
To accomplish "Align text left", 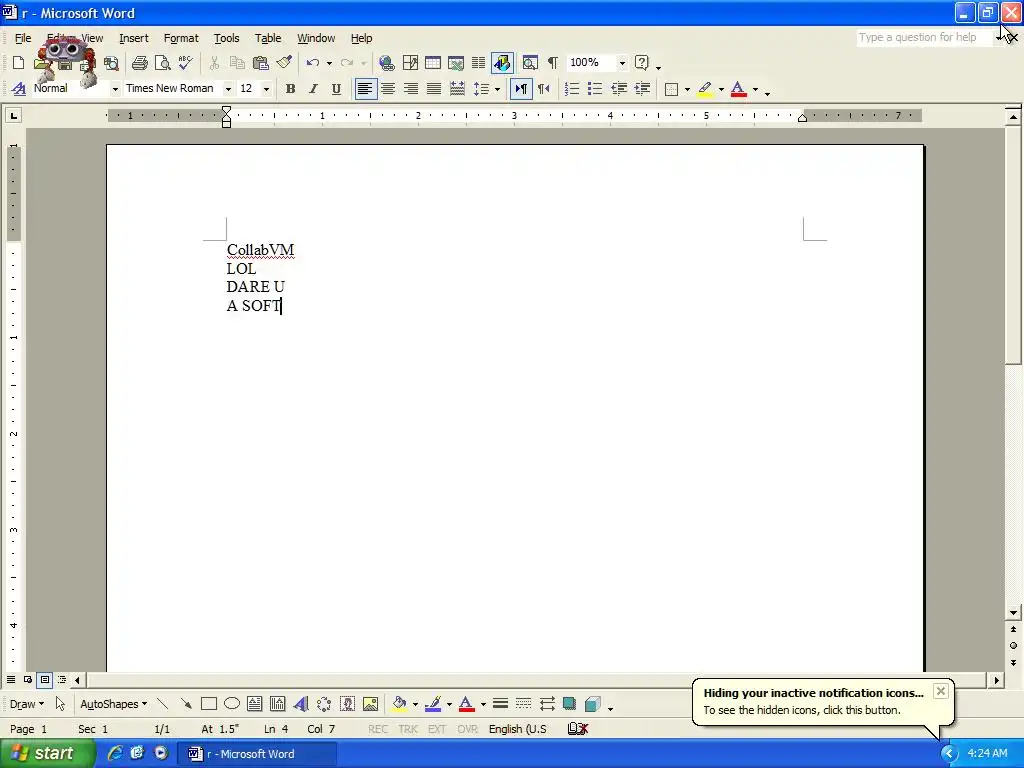I will [x=365, y=89].
